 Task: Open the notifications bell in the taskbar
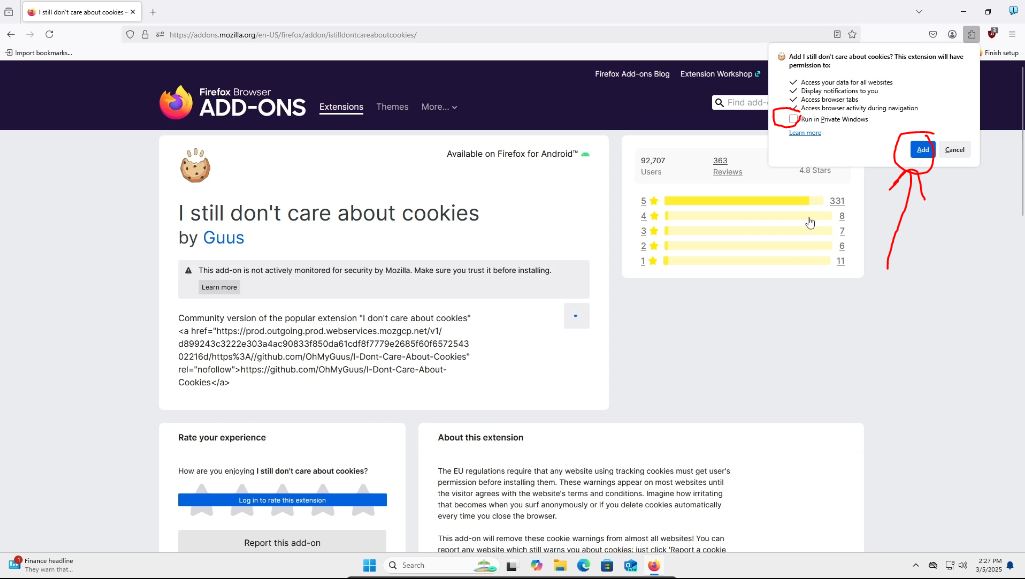[x=1011, y=565]
